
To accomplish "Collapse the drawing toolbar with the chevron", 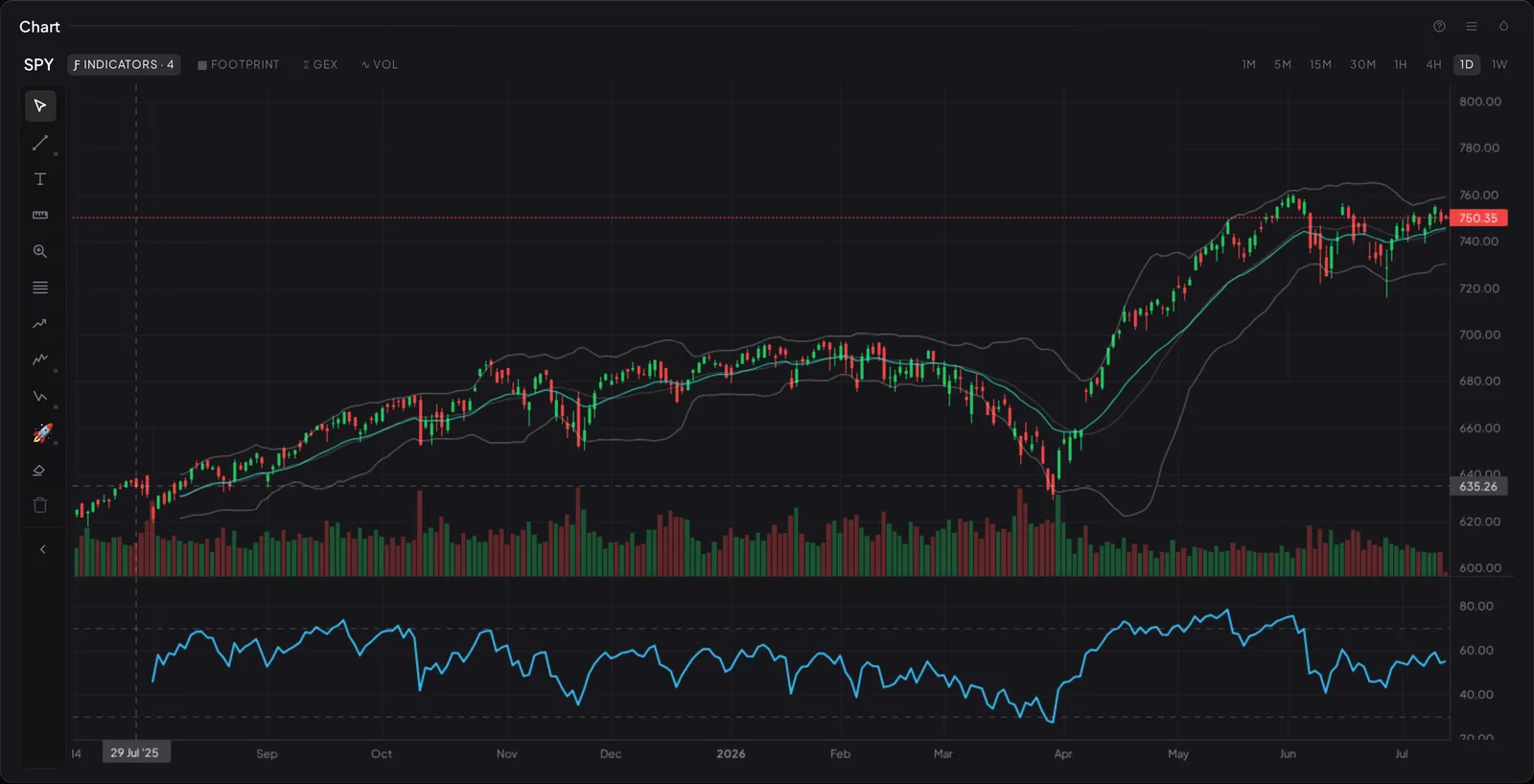I will pyautogui.click(x=42, y=549).
